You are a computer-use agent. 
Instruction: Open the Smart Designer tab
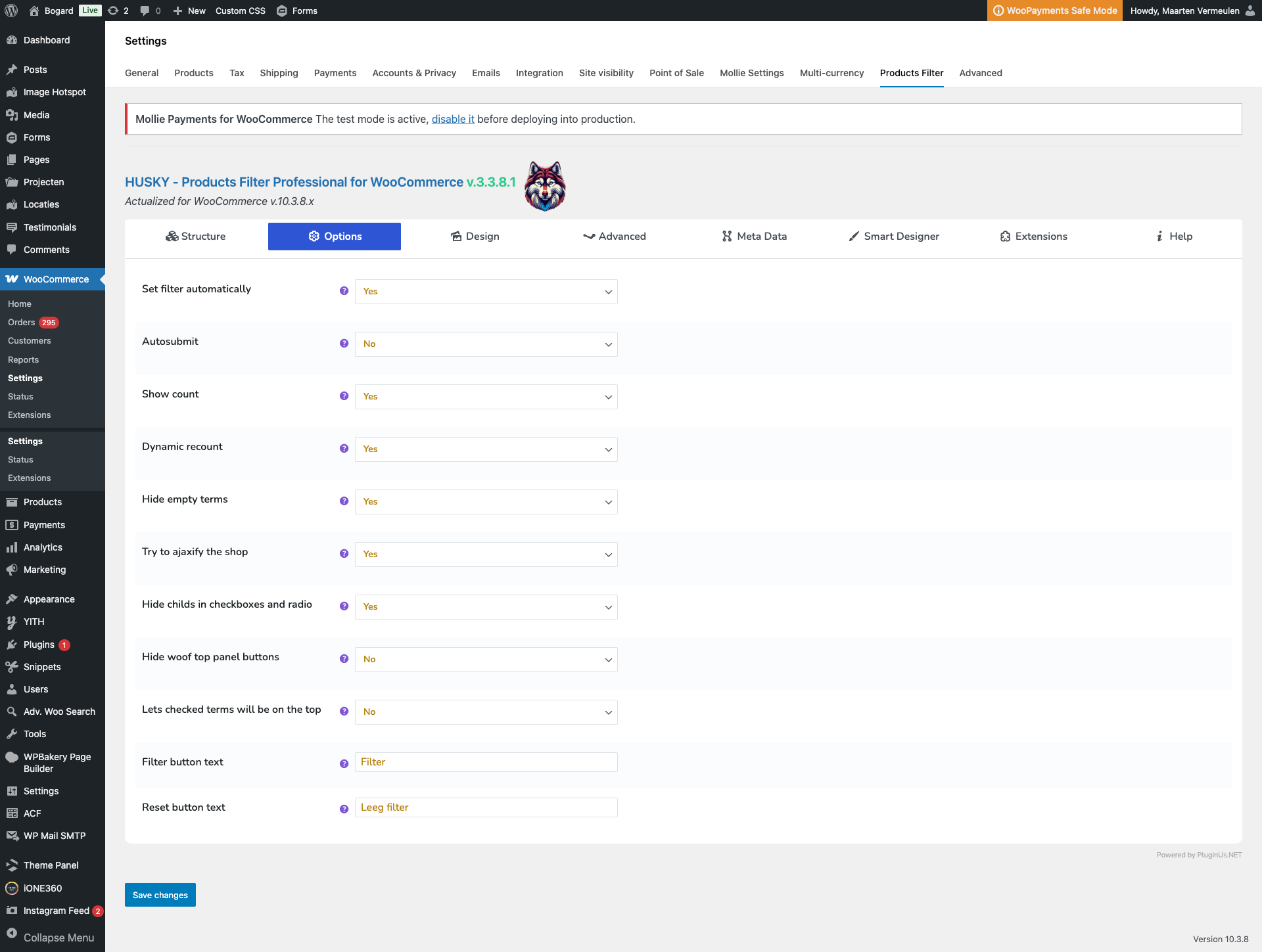(893, 237)
